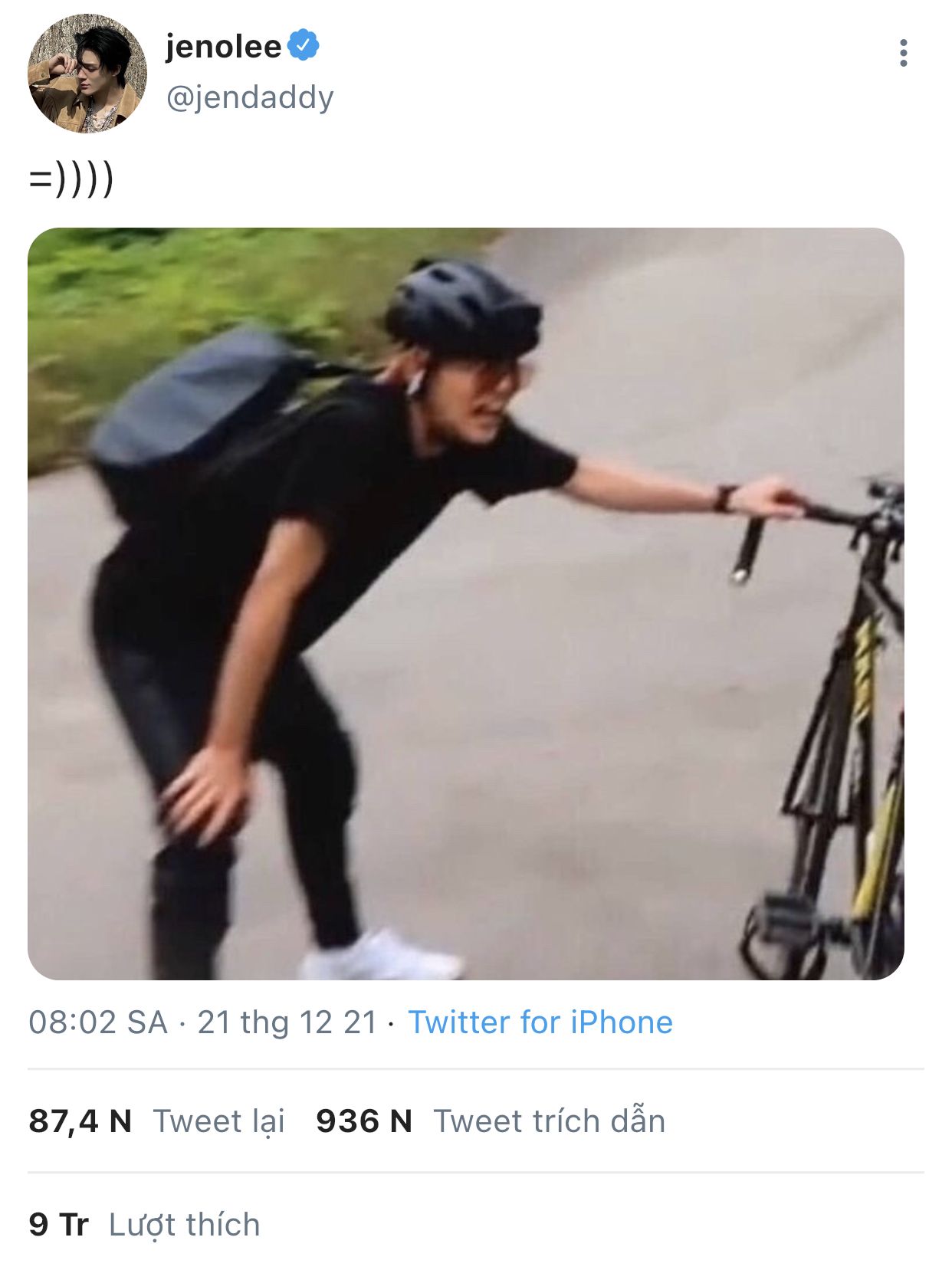Viewport: 952px width, 1270px height.
Task: Open jenolee's profile avatar picture
Action: tap(87, 74)
